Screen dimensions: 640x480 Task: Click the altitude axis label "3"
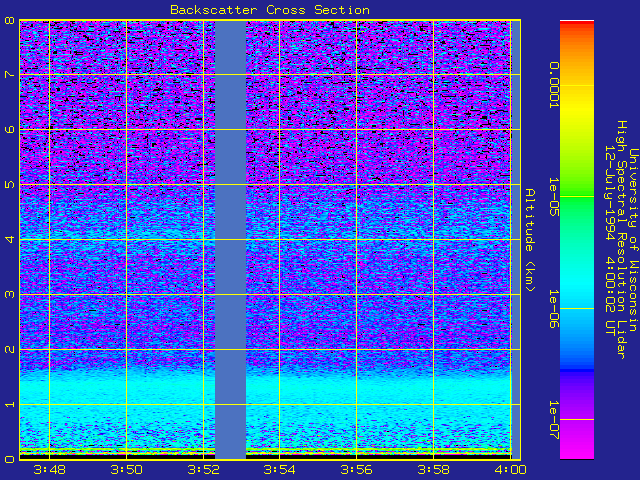(9, 294)
